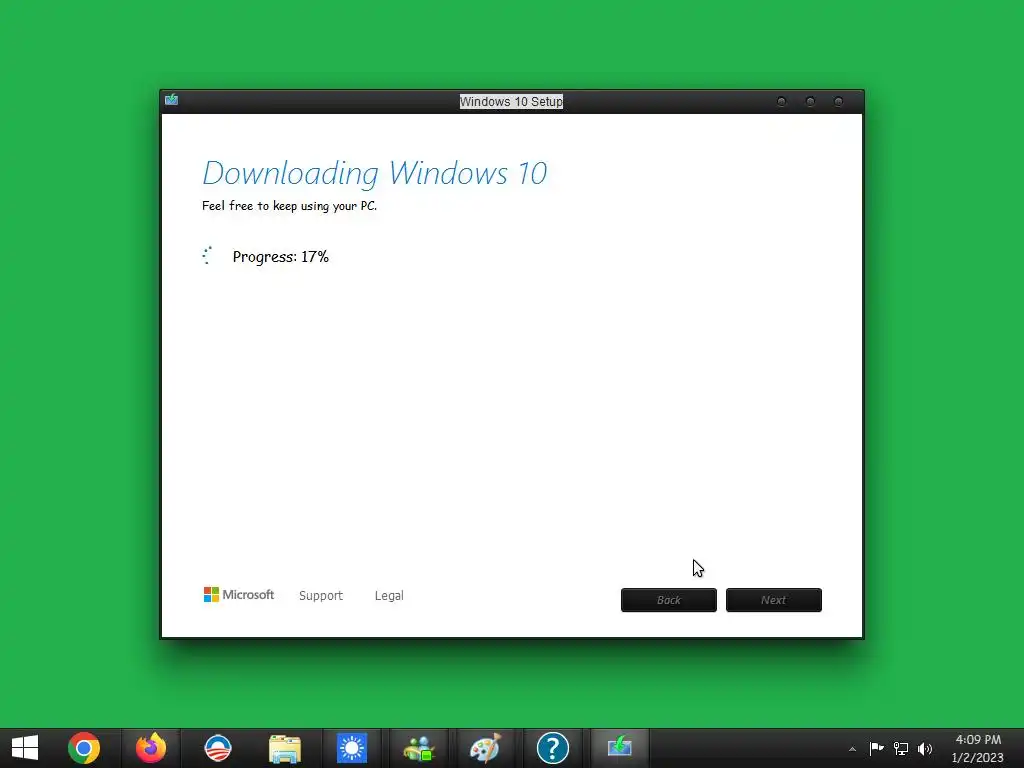Close the Windows 10 Setup window
Image resolution: width=1024 pixels, height=768 pixels.
(839, 101)
